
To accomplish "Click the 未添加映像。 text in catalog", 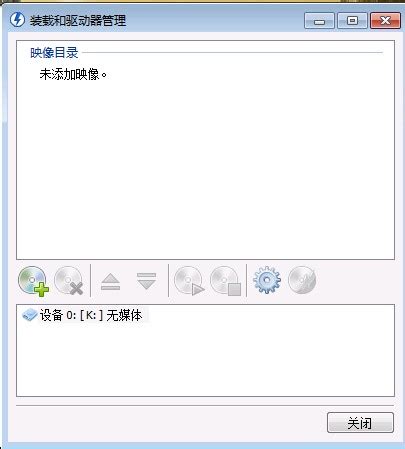I will 73,74.
